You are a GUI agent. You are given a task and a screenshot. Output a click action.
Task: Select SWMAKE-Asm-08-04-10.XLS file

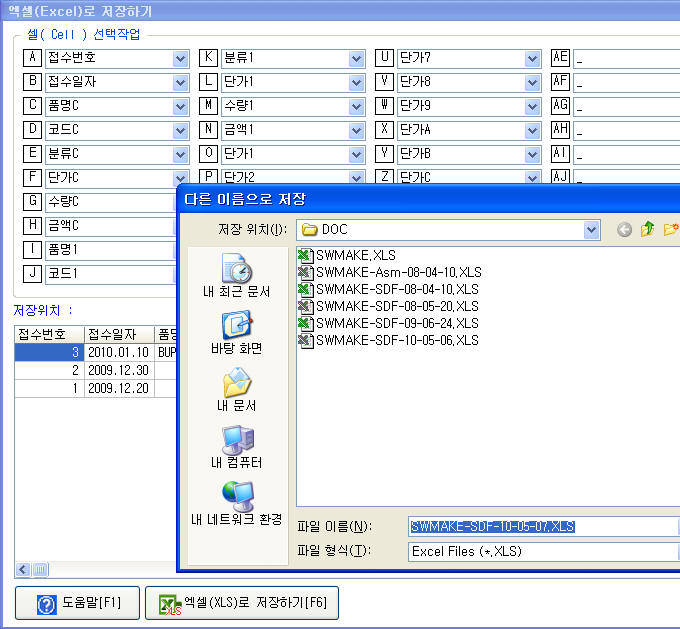[390, 272]
